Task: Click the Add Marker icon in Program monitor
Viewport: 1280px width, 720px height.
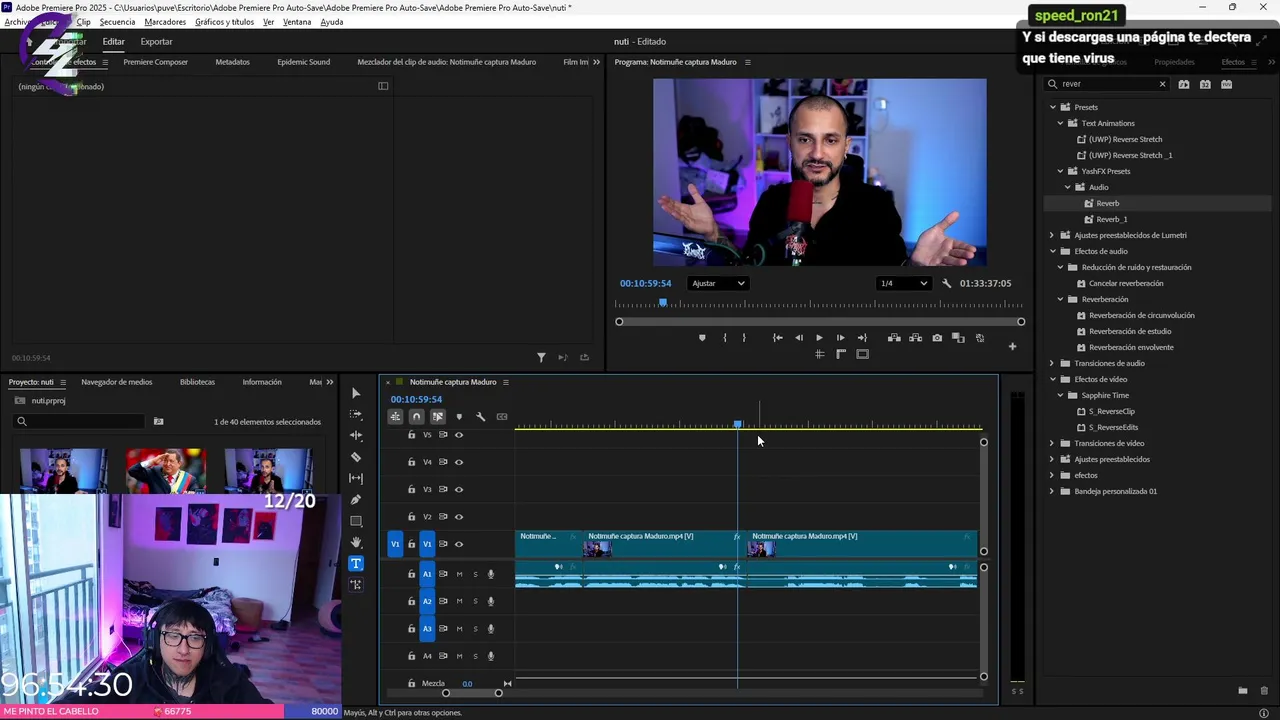Action: click(x=702, y=338)
